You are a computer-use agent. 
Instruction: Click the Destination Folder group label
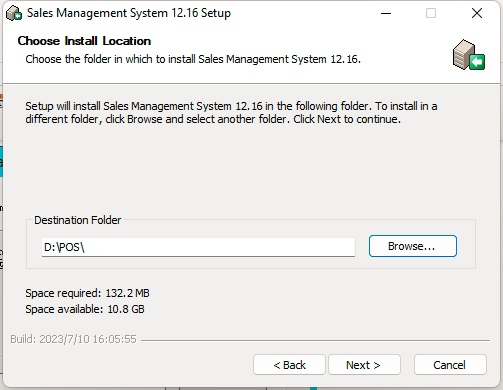tap(78, 220)
